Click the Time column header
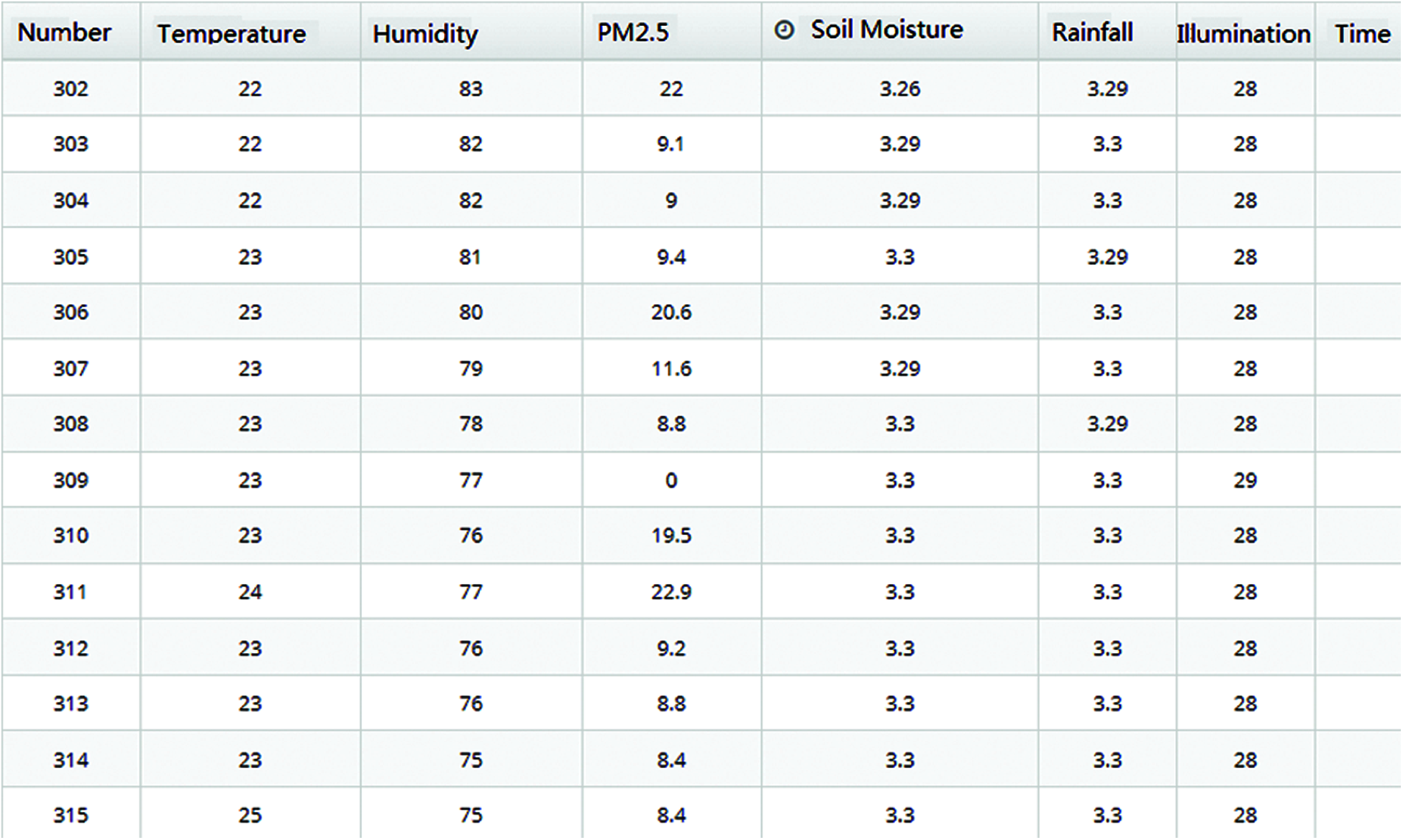Screen dimensions: 1403x840 pyautogui.click(x=1362, y=34)
